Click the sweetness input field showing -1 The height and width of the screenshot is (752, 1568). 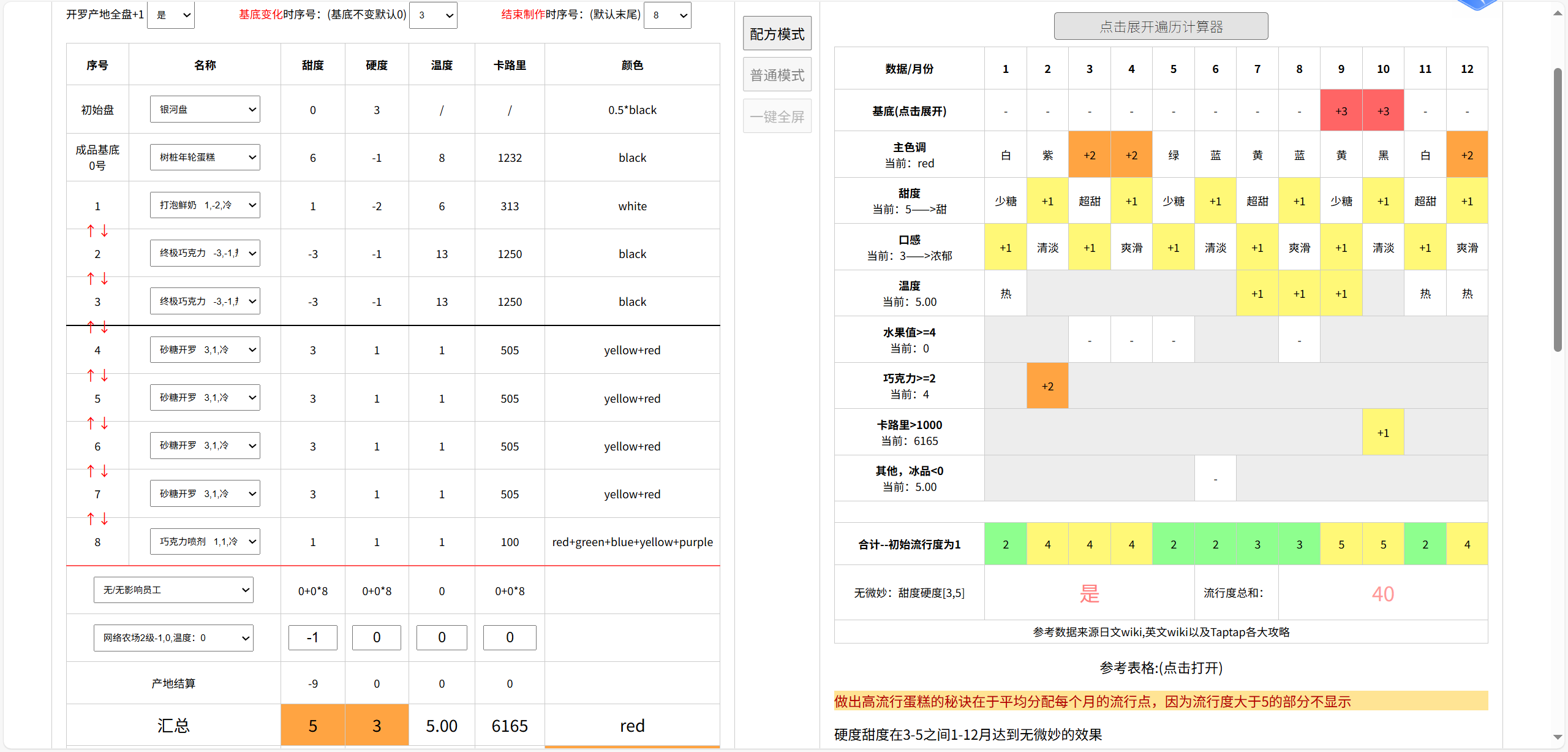coord(312,638)
